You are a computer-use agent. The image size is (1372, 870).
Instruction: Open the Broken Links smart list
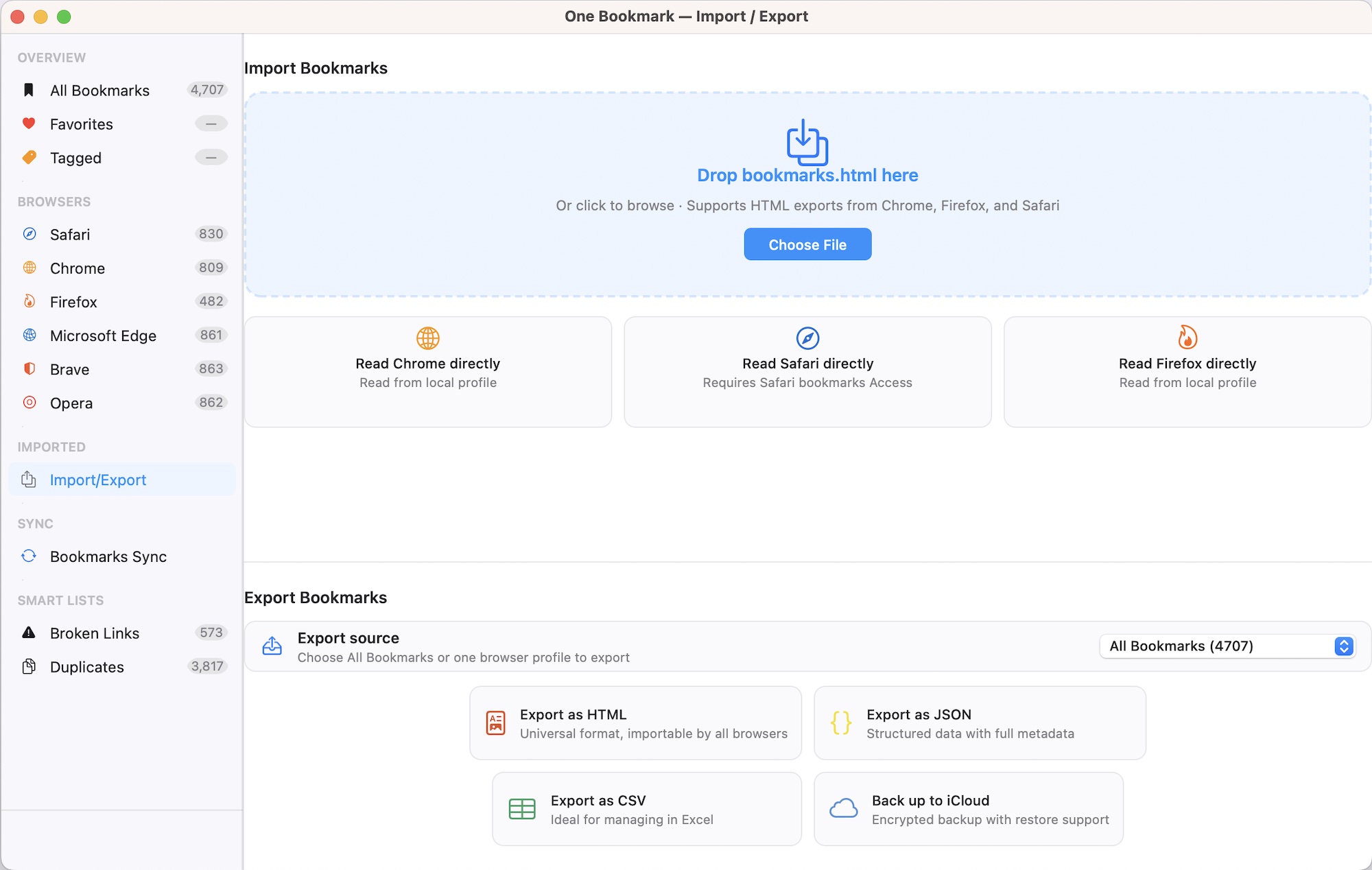(x=122, y=633)
